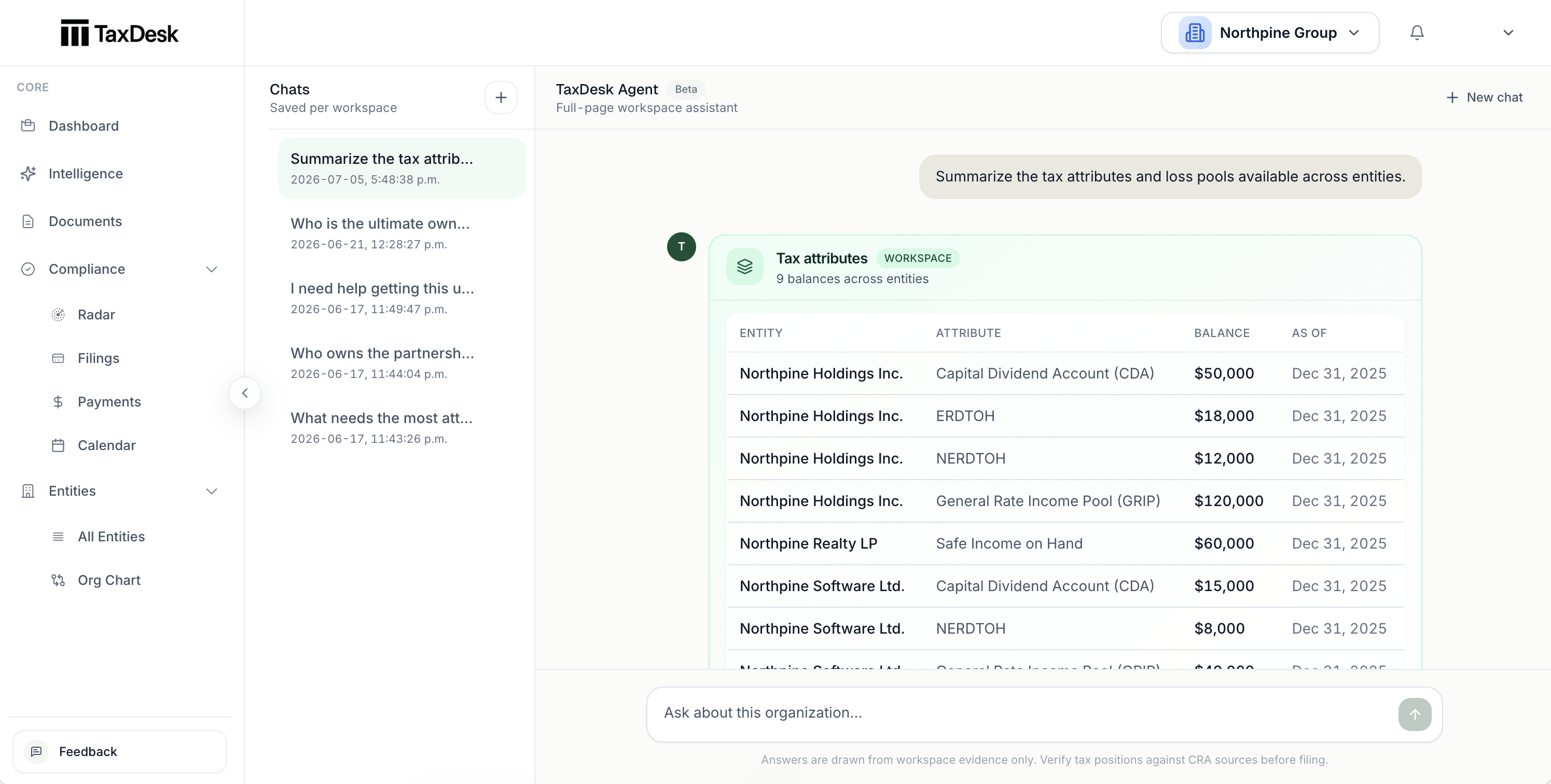Open notifications bell

tap(1417, 33)
